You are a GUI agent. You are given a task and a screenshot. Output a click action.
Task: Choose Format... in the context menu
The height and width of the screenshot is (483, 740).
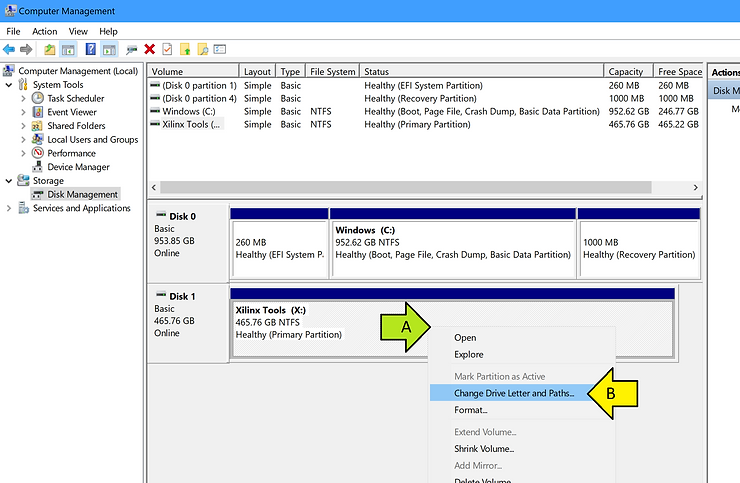pyautogui.click(x=471, y=410)
